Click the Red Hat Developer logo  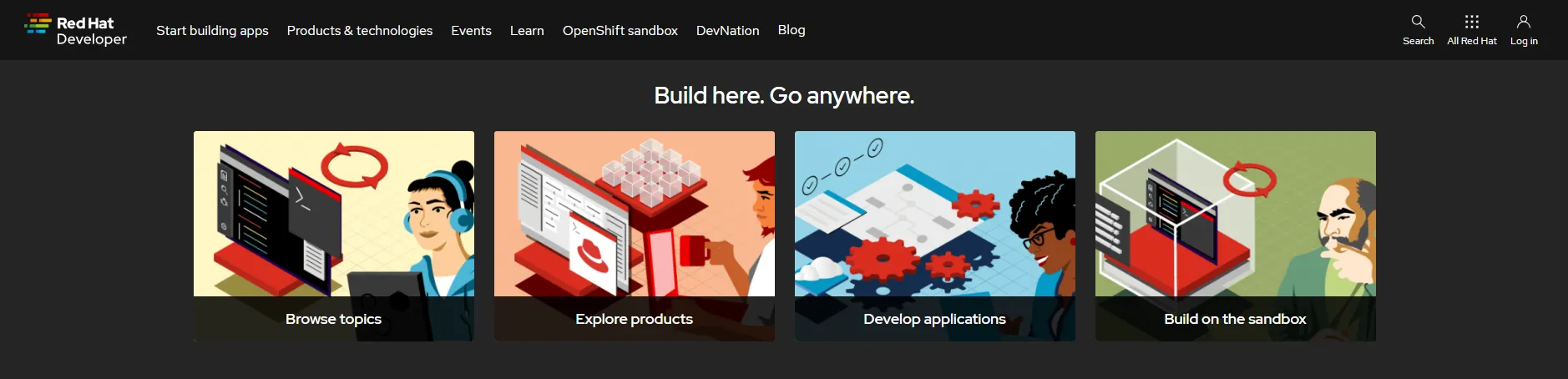76,30
